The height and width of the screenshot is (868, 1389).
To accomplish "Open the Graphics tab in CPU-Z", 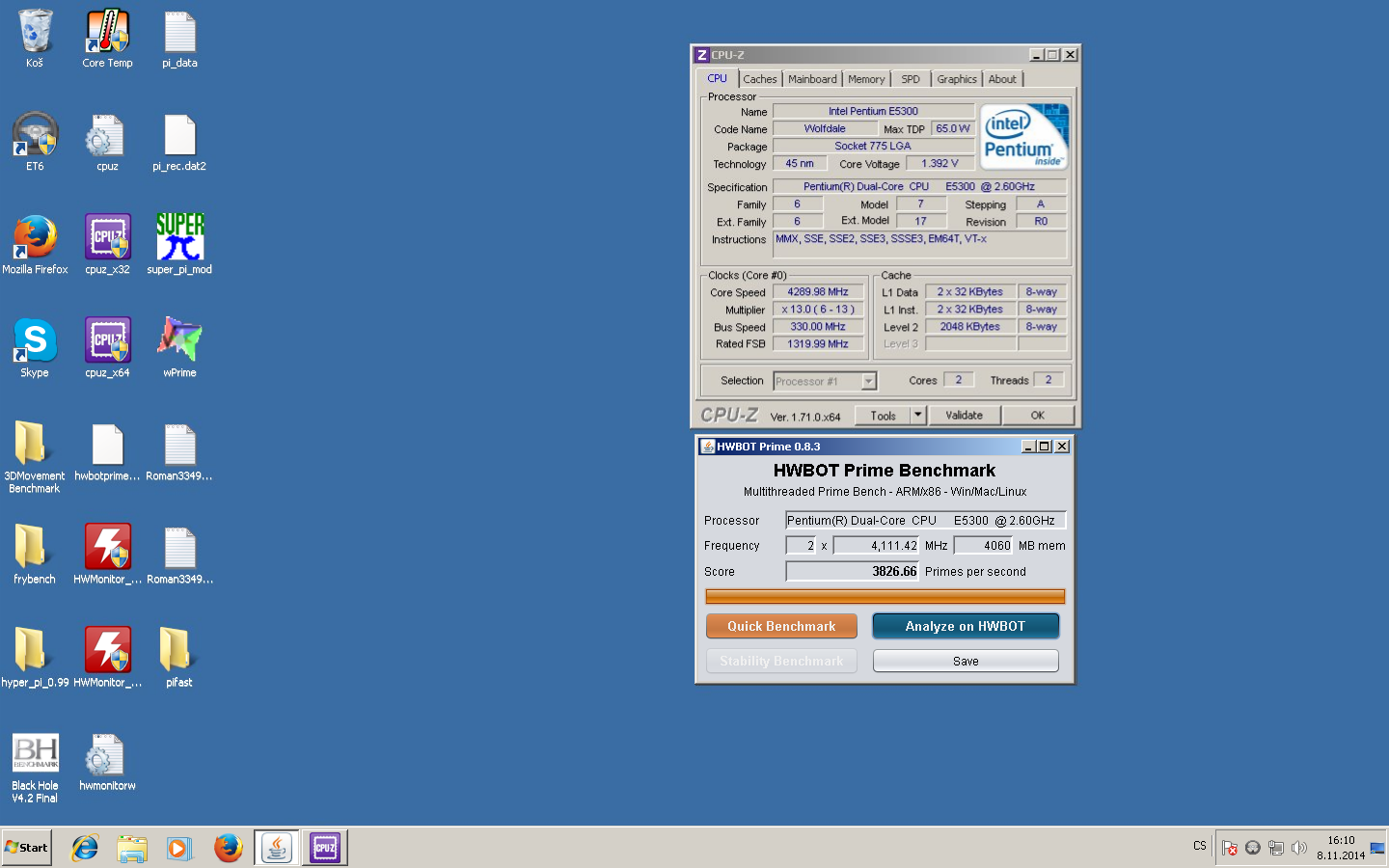I will tap(957, 79).
